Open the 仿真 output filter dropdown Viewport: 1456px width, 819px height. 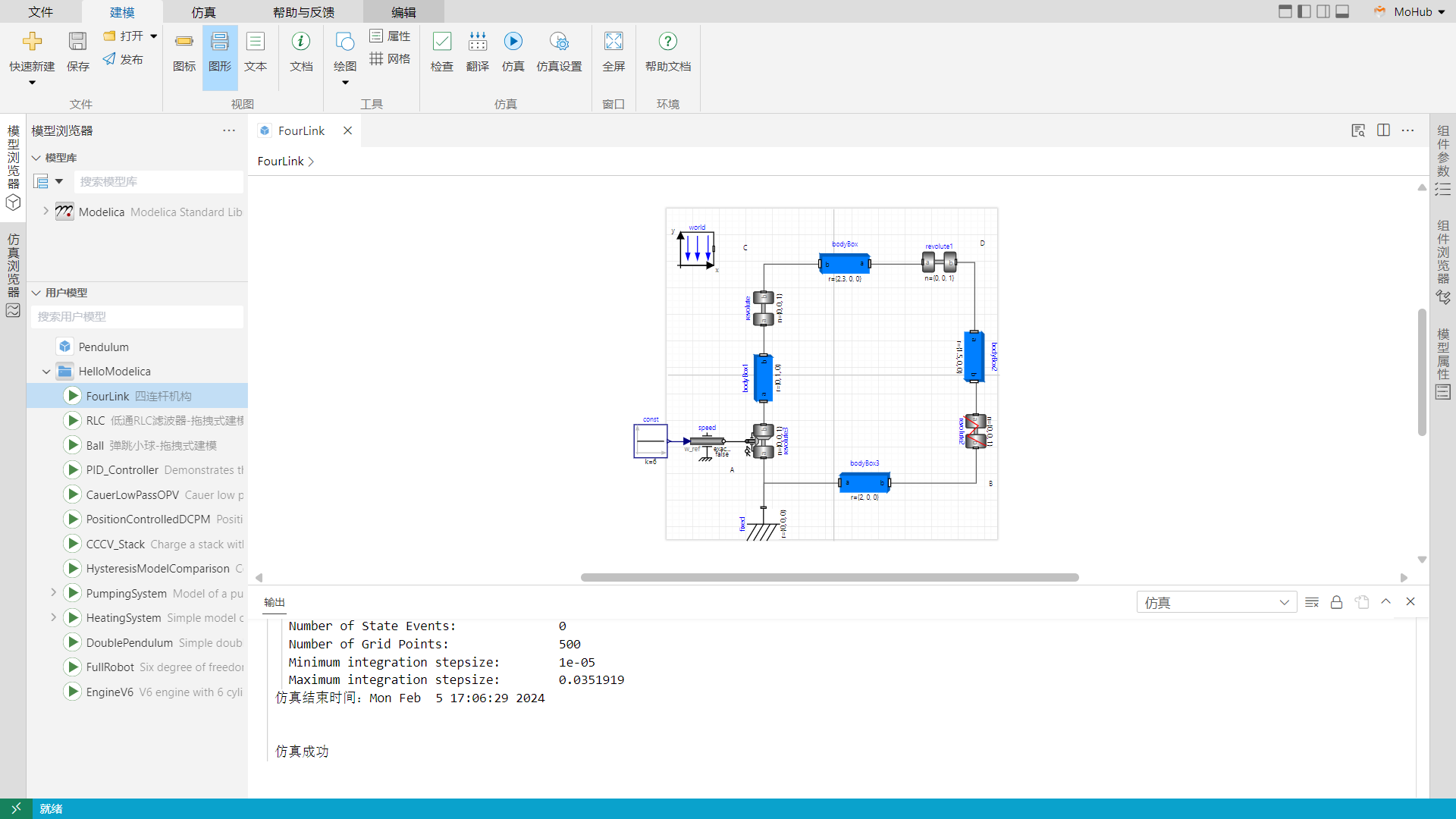[1216, 602]
